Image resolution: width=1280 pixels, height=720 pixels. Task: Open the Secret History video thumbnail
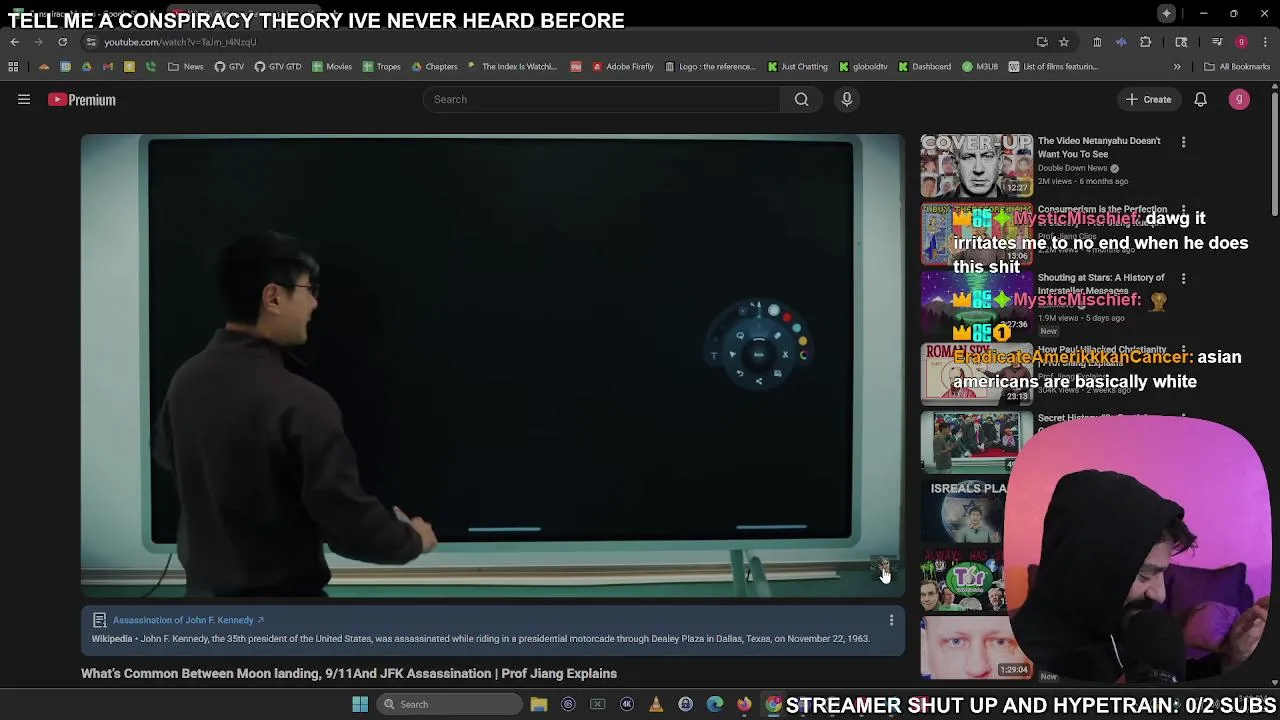click(976, 441)
